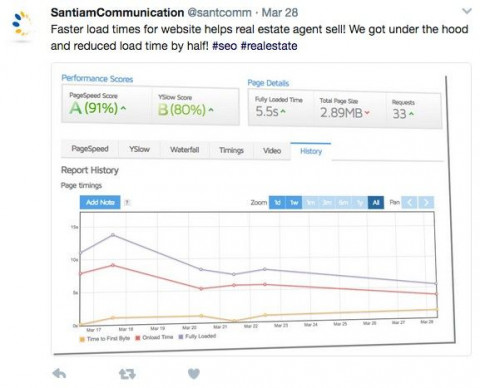Click the reply arrow icon
This screenshot has width=480, height=388.
(x=59, y=373)
